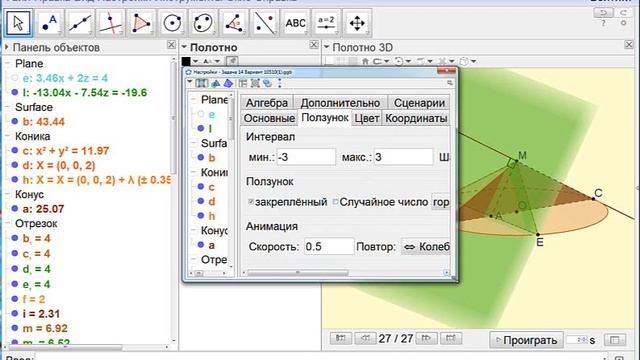Toggle visibility of plane e in object panel
640x360 pixels.
point(15,78)
